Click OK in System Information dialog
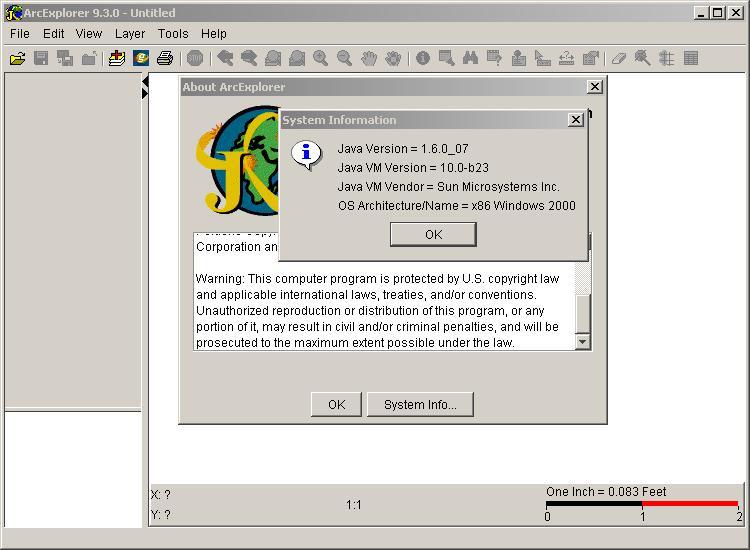This screenshot has width=750, height=550. click(433, 234)
